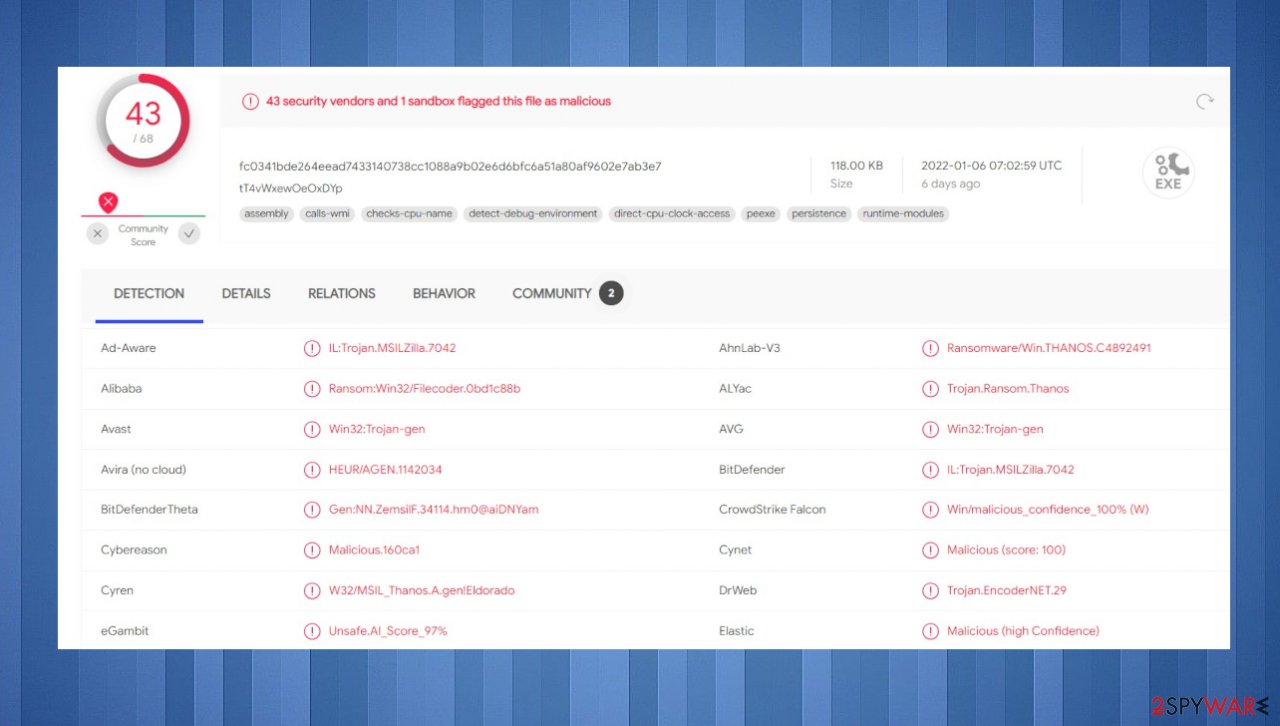Click the 2022-01-06 07:02:59 UTC timestamp
1280x726 pixels.
(x=992, y=165)
